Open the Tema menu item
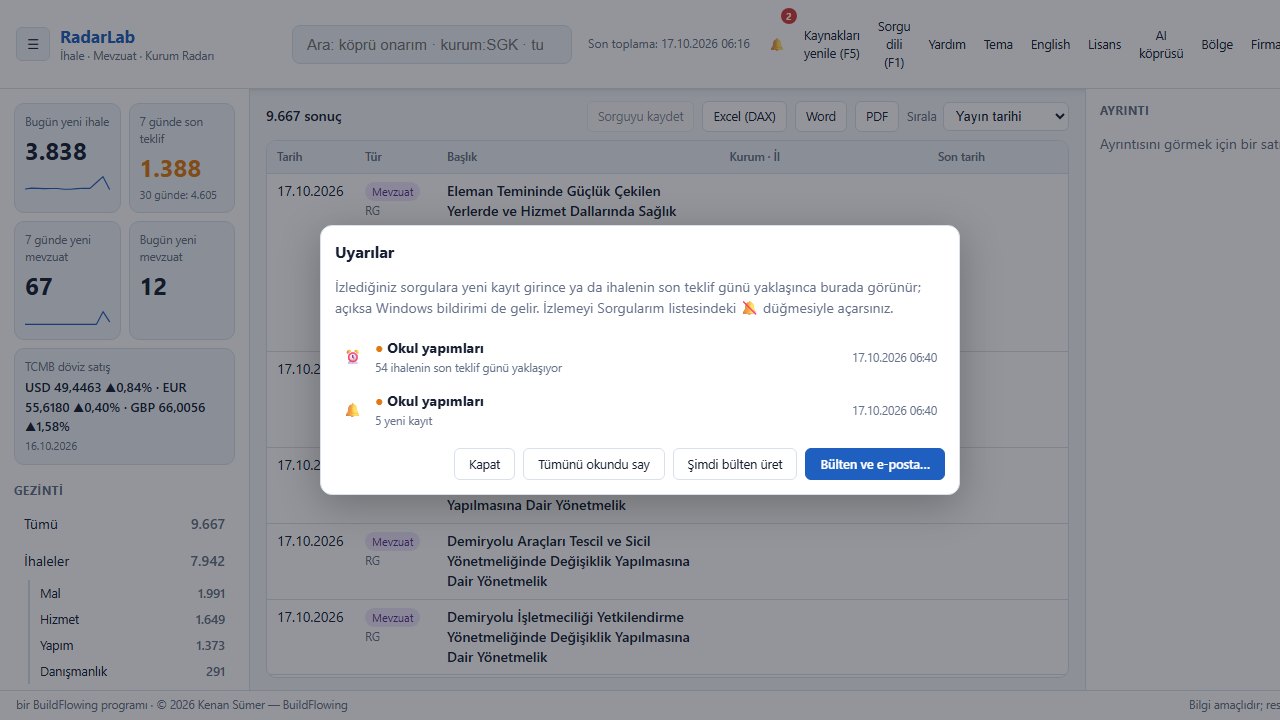Screen dimensions: 1280x720 [x=998, y=45]
